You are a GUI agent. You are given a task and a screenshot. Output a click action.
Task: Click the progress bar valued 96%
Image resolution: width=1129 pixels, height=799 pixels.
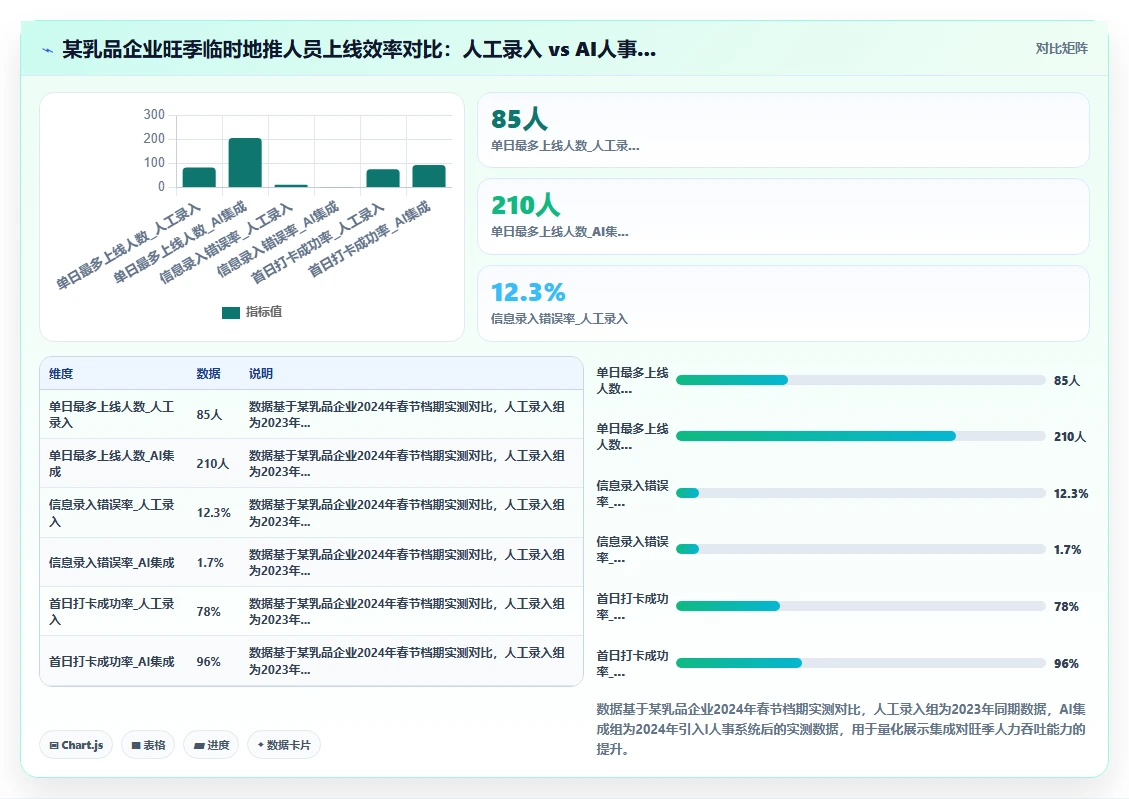(860, 663)
